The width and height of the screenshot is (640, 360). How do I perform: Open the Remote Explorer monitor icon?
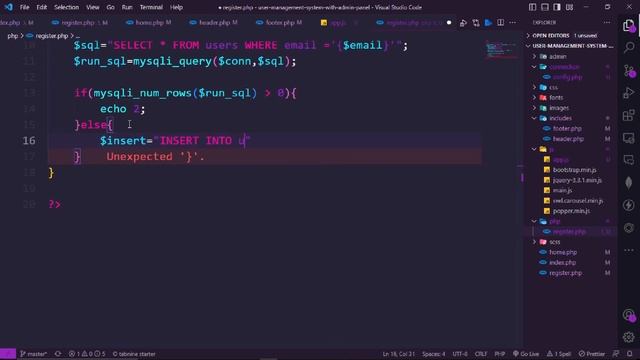pos(629,138)
